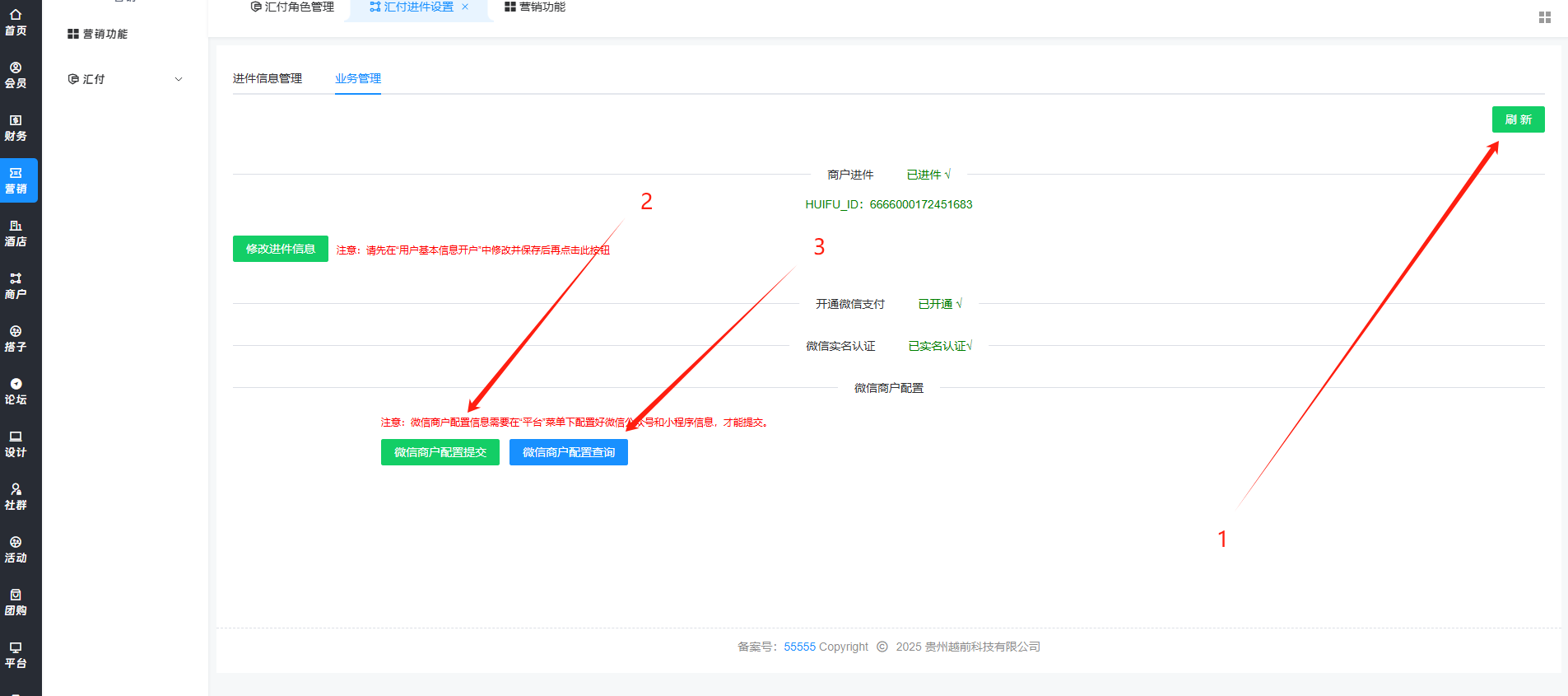The image size is (1568, 696).
Task: Open the 论坛 forum sidebar icon
Action: click(x=16, y=391)
